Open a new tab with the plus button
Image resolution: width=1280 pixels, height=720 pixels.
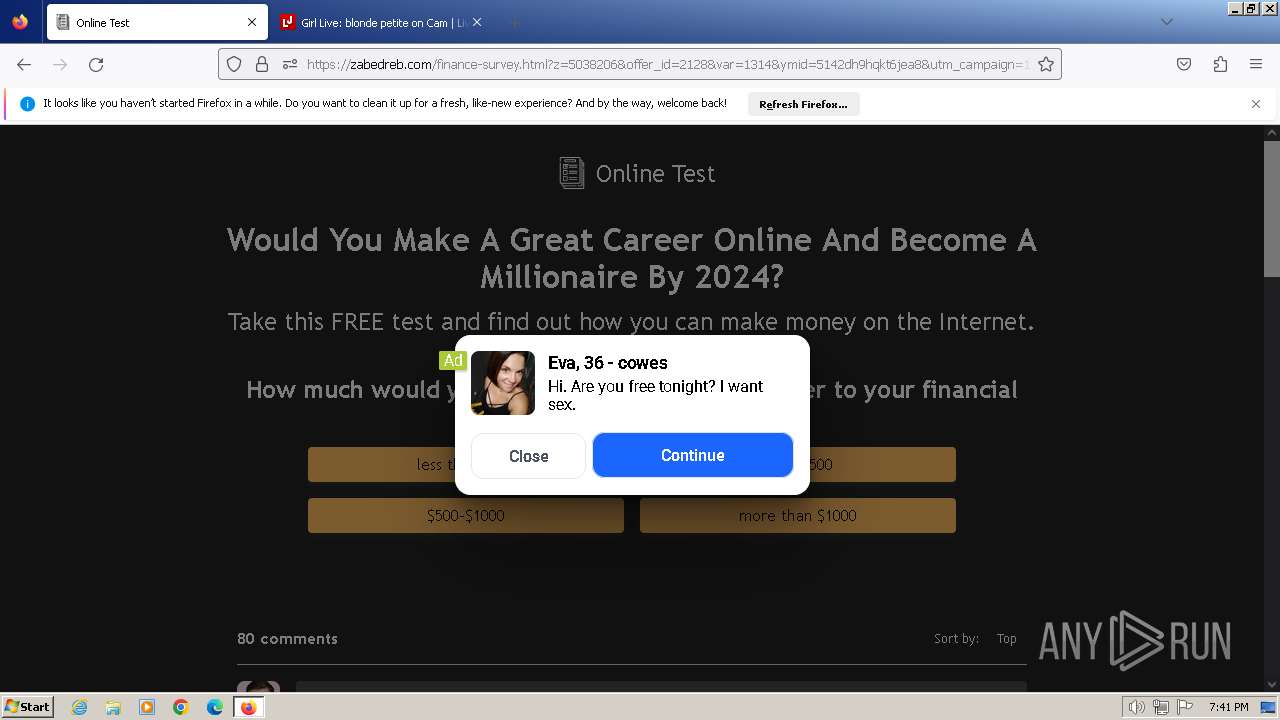[x=514, y=22]
